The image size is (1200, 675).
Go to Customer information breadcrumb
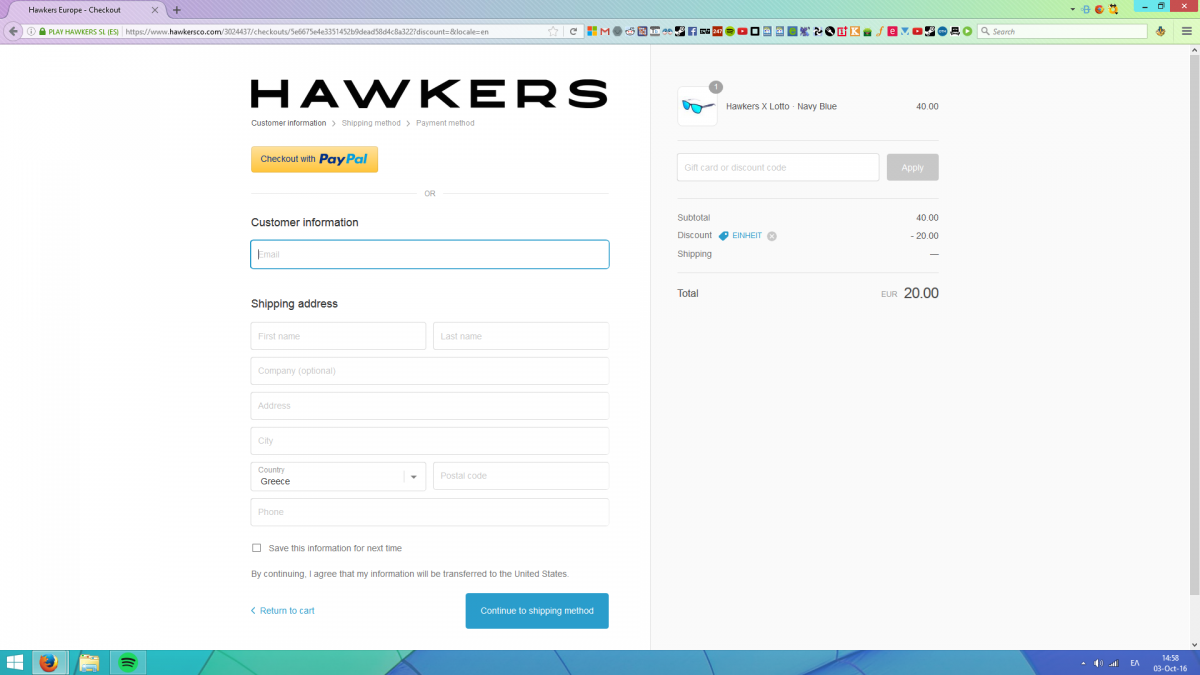(x=288, y=123)
